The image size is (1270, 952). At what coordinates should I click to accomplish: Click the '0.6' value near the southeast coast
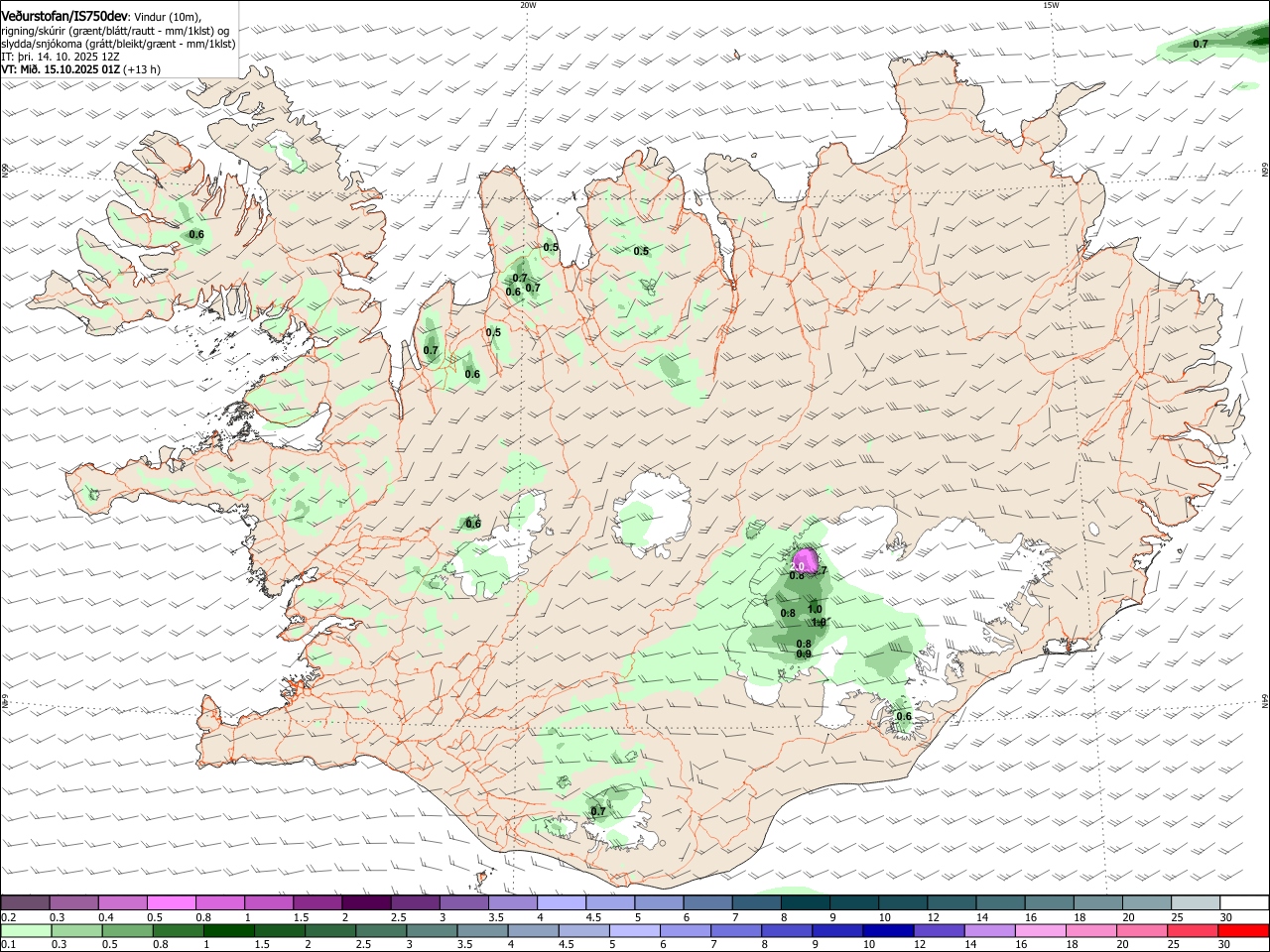[904, 716]
